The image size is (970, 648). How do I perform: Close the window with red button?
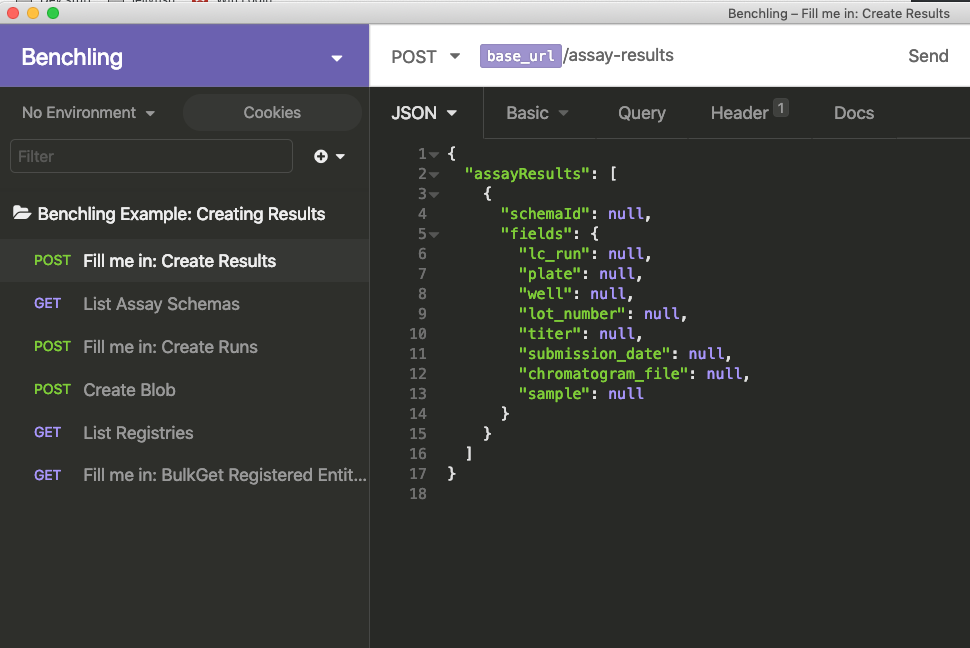pos(13,13)
